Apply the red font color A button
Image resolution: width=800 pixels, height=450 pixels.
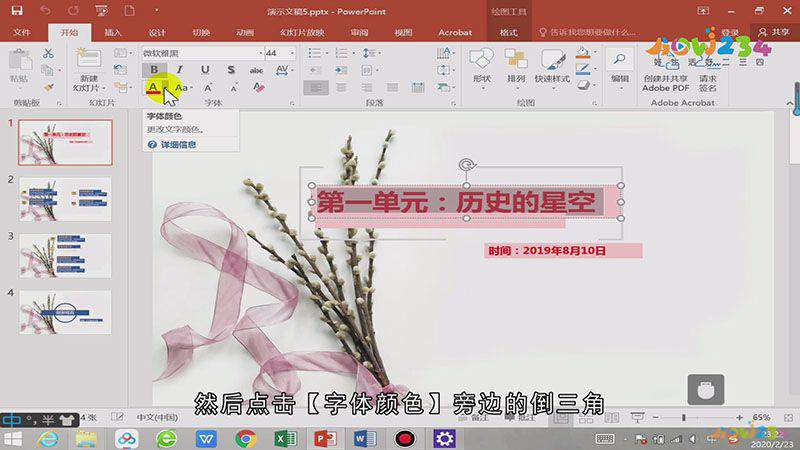click(x=153, y=88)
